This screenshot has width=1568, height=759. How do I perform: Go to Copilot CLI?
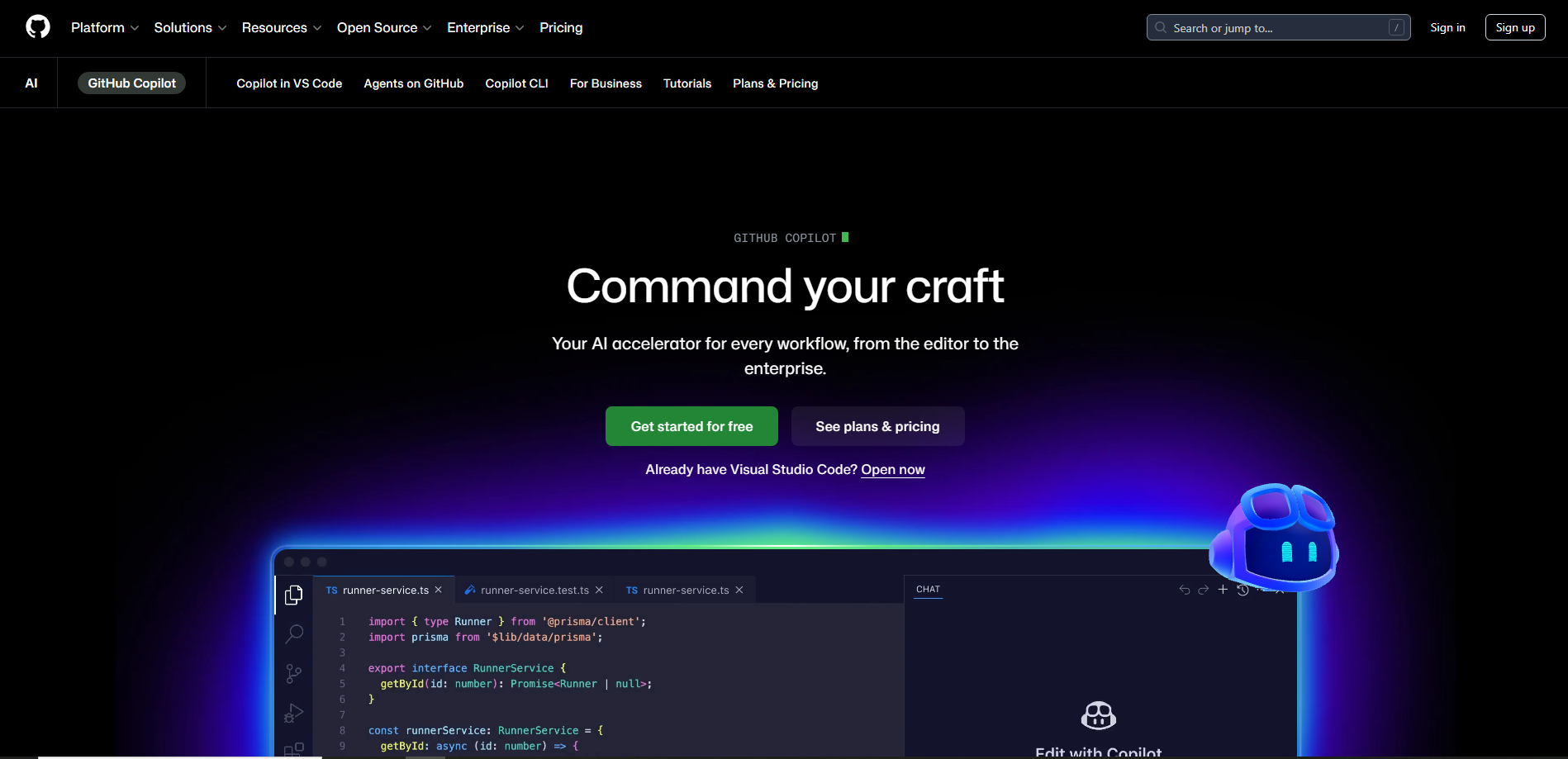517,83
